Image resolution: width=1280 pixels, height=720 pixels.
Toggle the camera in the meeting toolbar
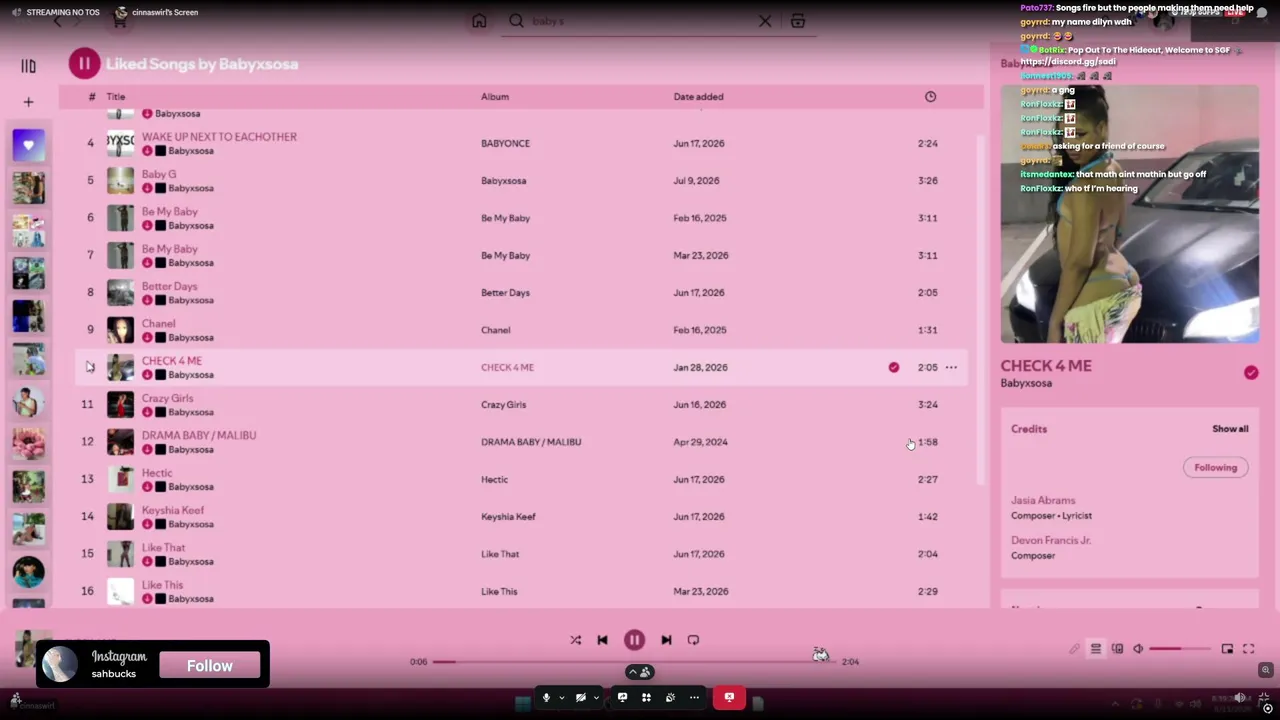[x=581, y=697]
